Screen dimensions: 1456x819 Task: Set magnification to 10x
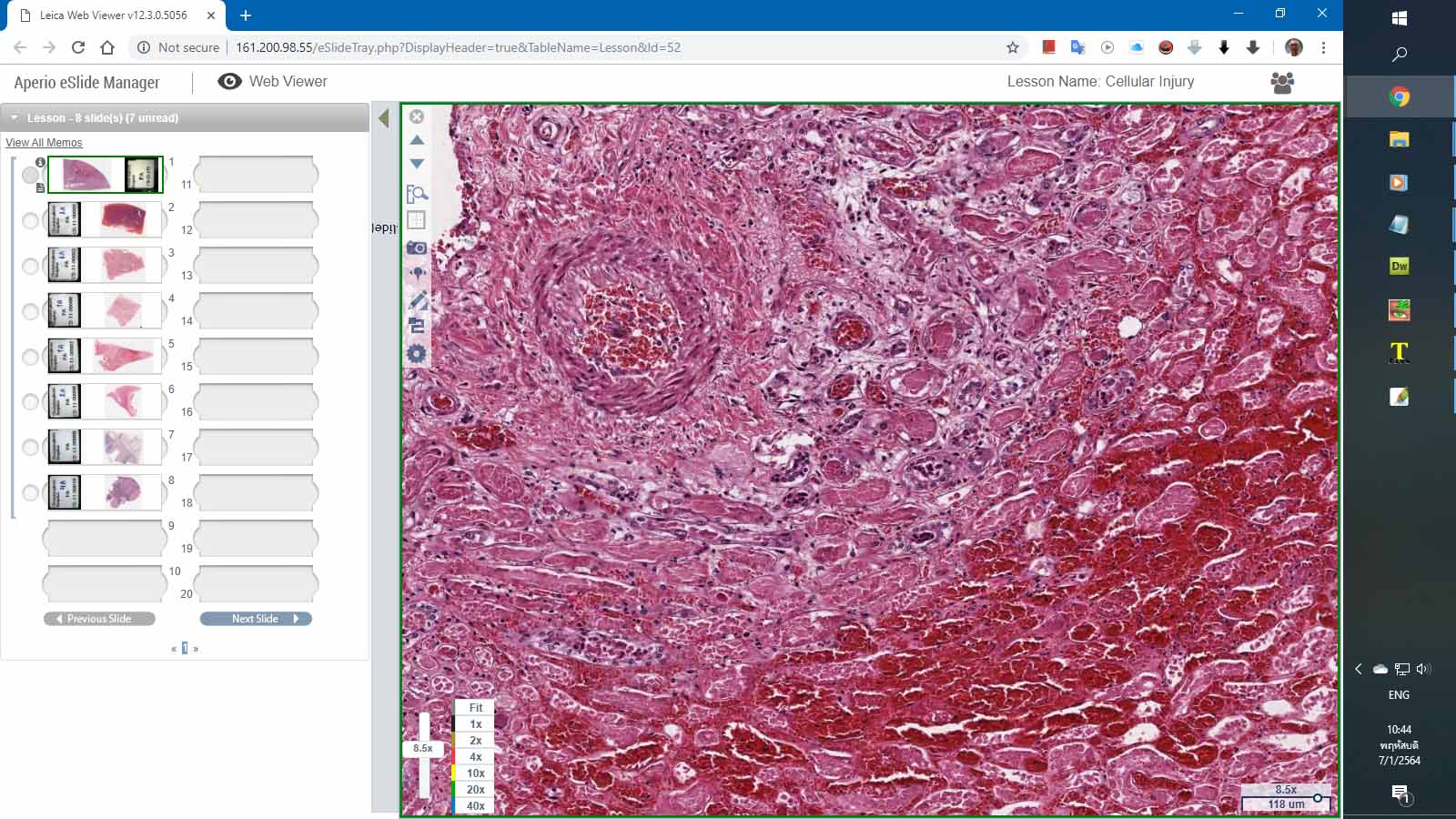point(475,773)
